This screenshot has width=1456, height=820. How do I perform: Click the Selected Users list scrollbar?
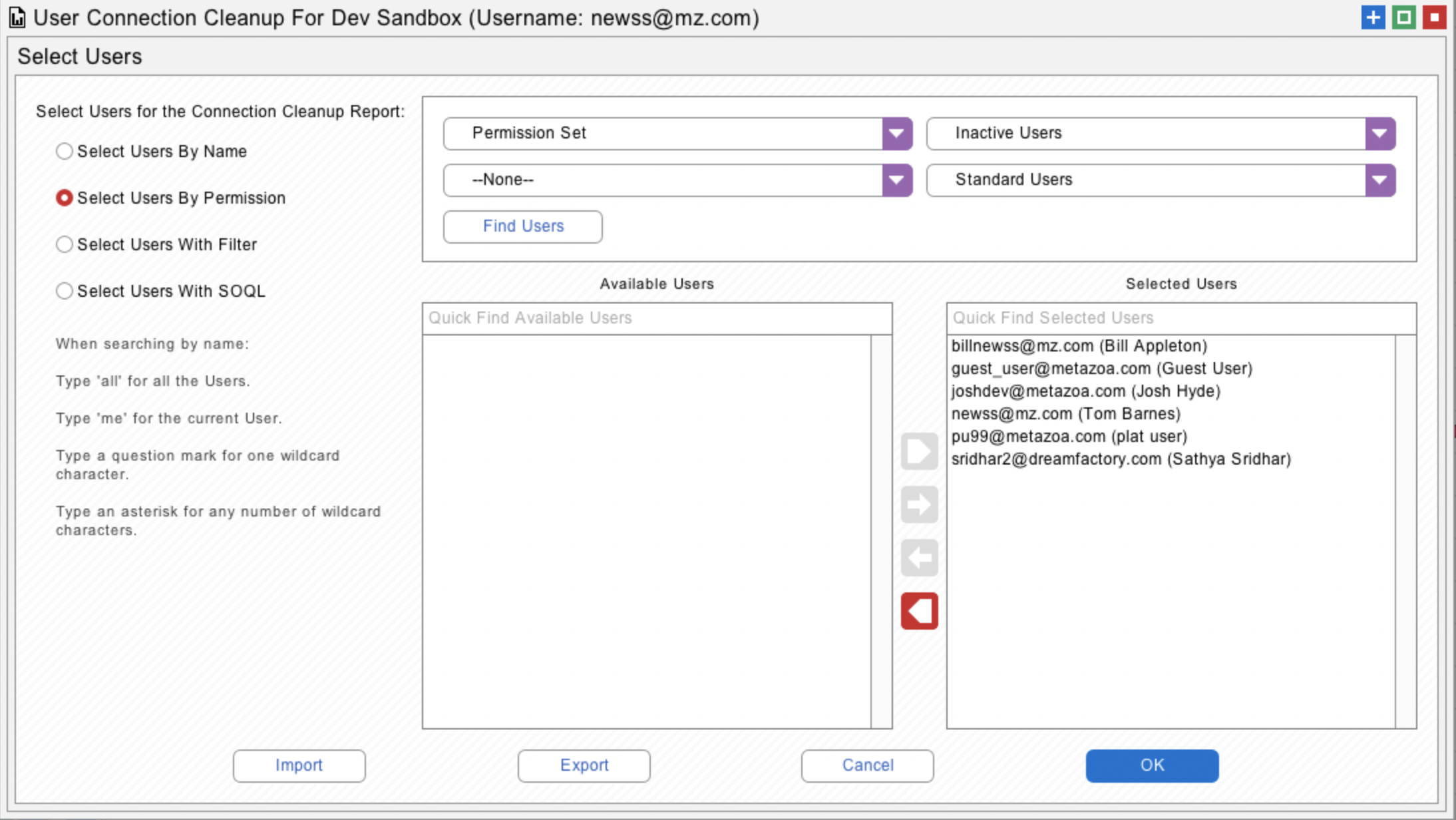(1405, 531)
